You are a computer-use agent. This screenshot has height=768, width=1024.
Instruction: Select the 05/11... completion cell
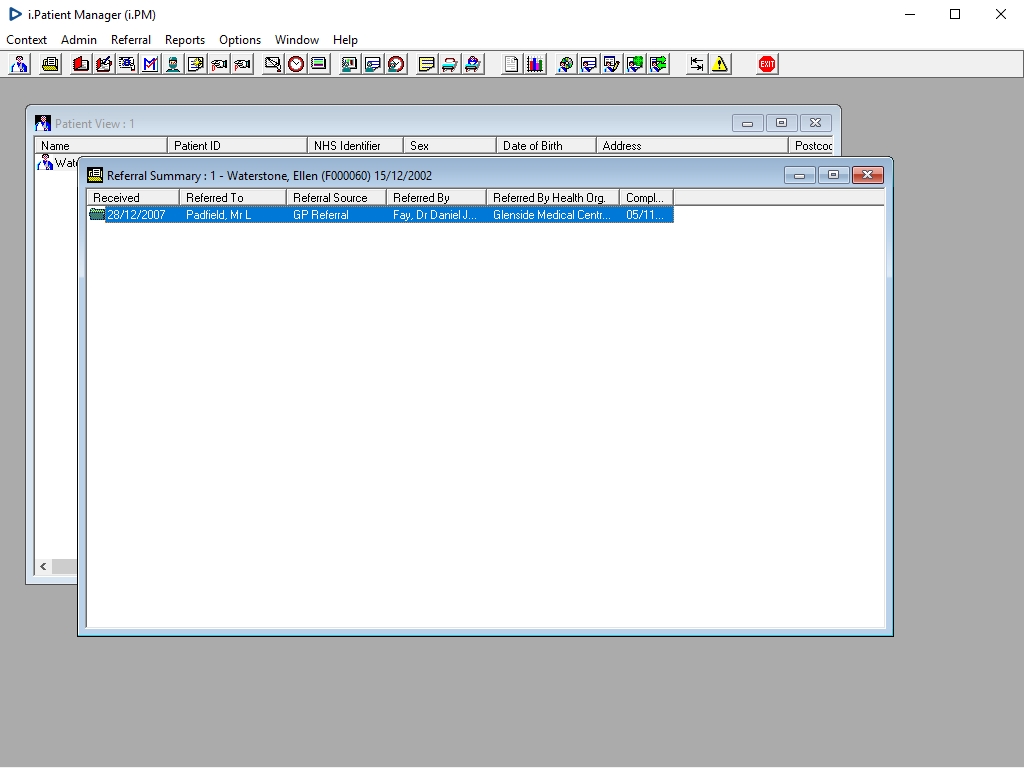click(x=645, y=215)
